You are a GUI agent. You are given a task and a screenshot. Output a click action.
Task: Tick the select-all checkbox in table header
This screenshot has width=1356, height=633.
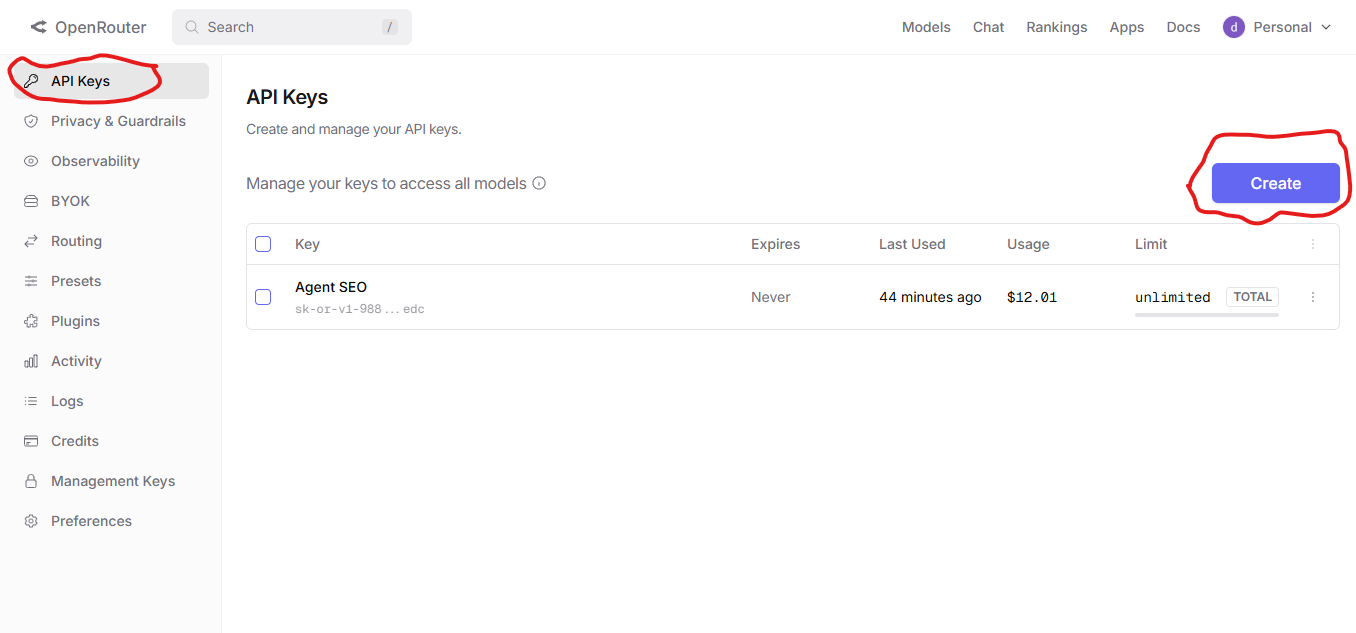coord(263,244)
